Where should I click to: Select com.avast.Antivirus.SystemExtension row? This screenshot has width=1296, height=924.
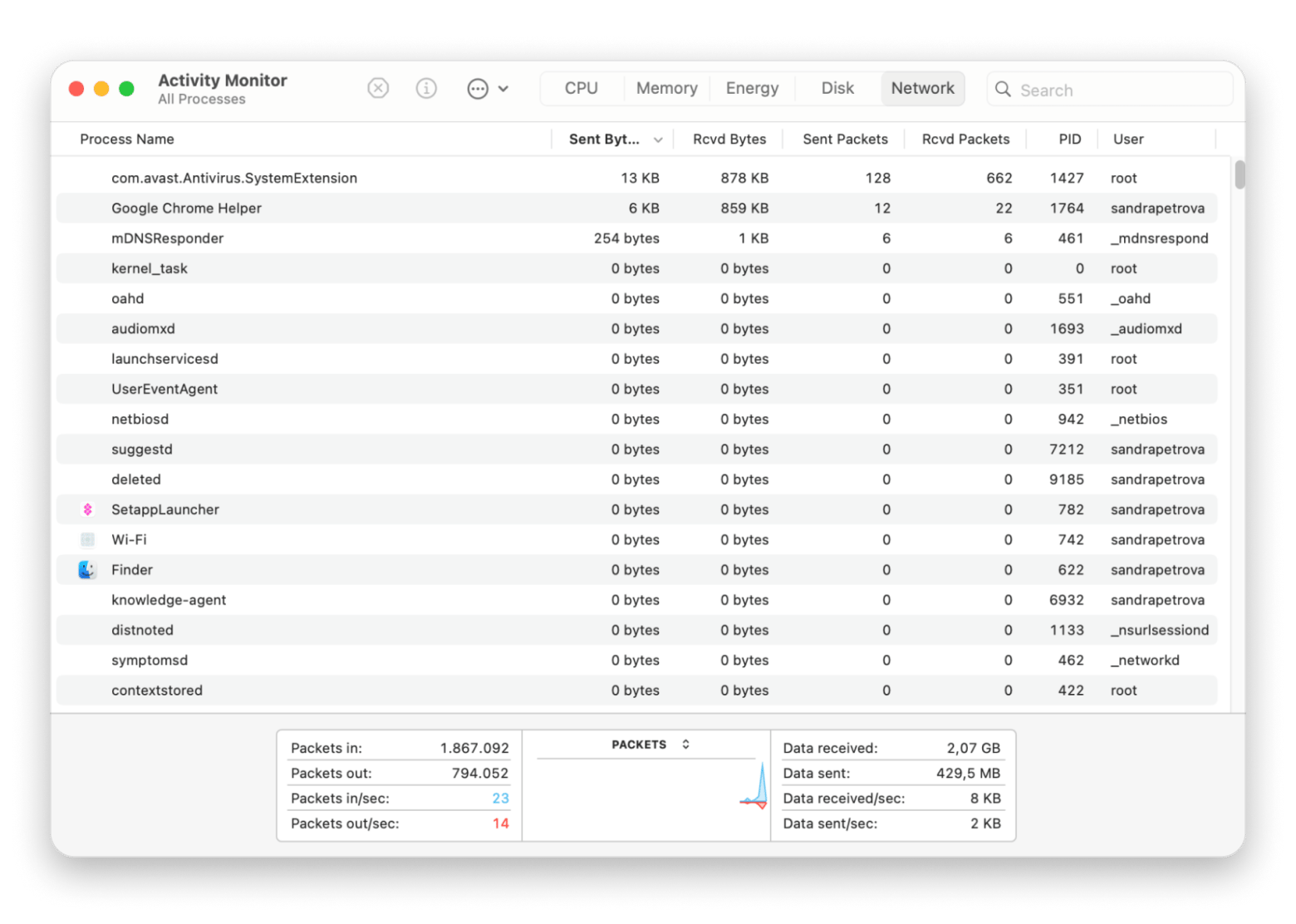click(636, 178)
